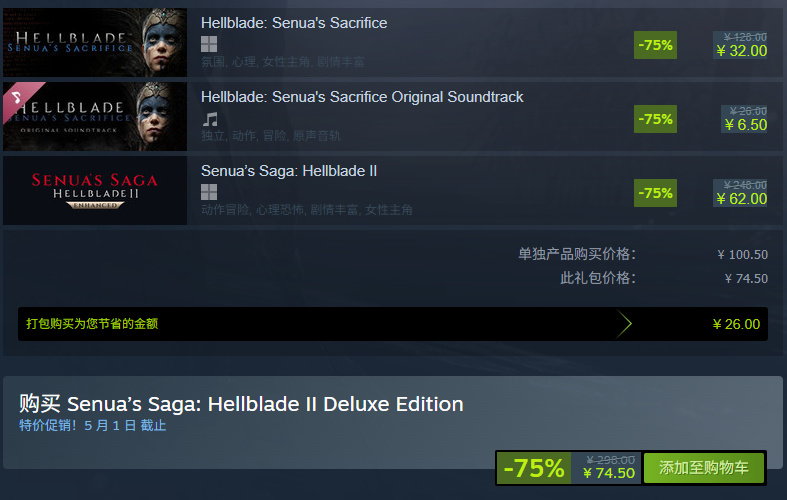Viewport: 787px width, 500px height.
Task: Click -75% badge beside the ¥32.00 price
Action: point(655,44)
